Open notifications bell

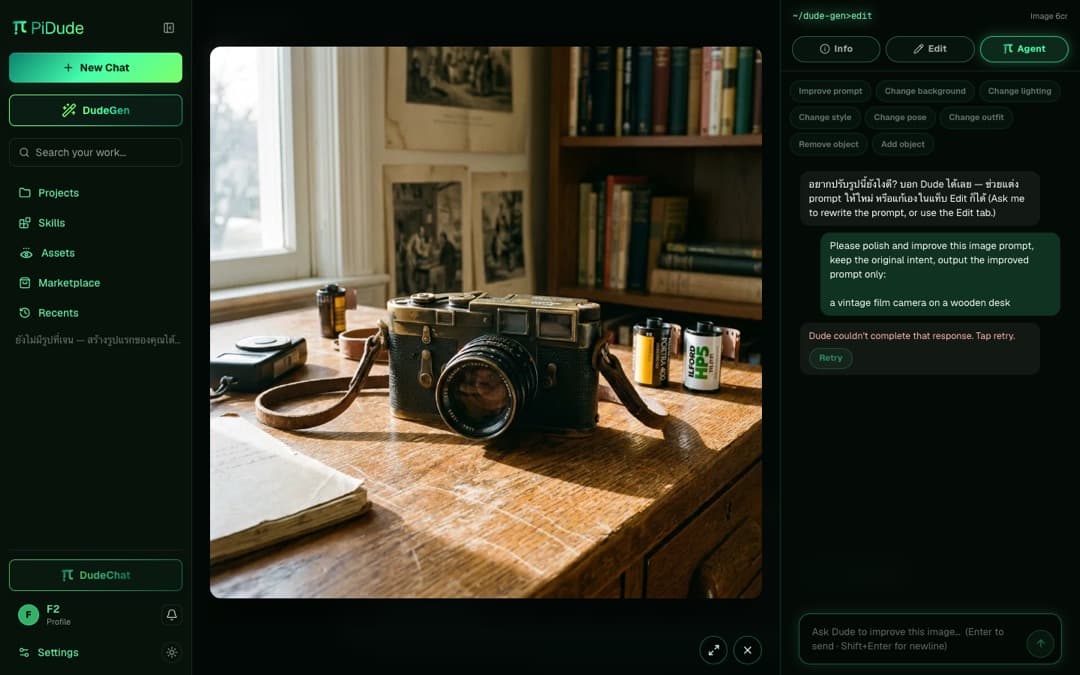[172, 614]
